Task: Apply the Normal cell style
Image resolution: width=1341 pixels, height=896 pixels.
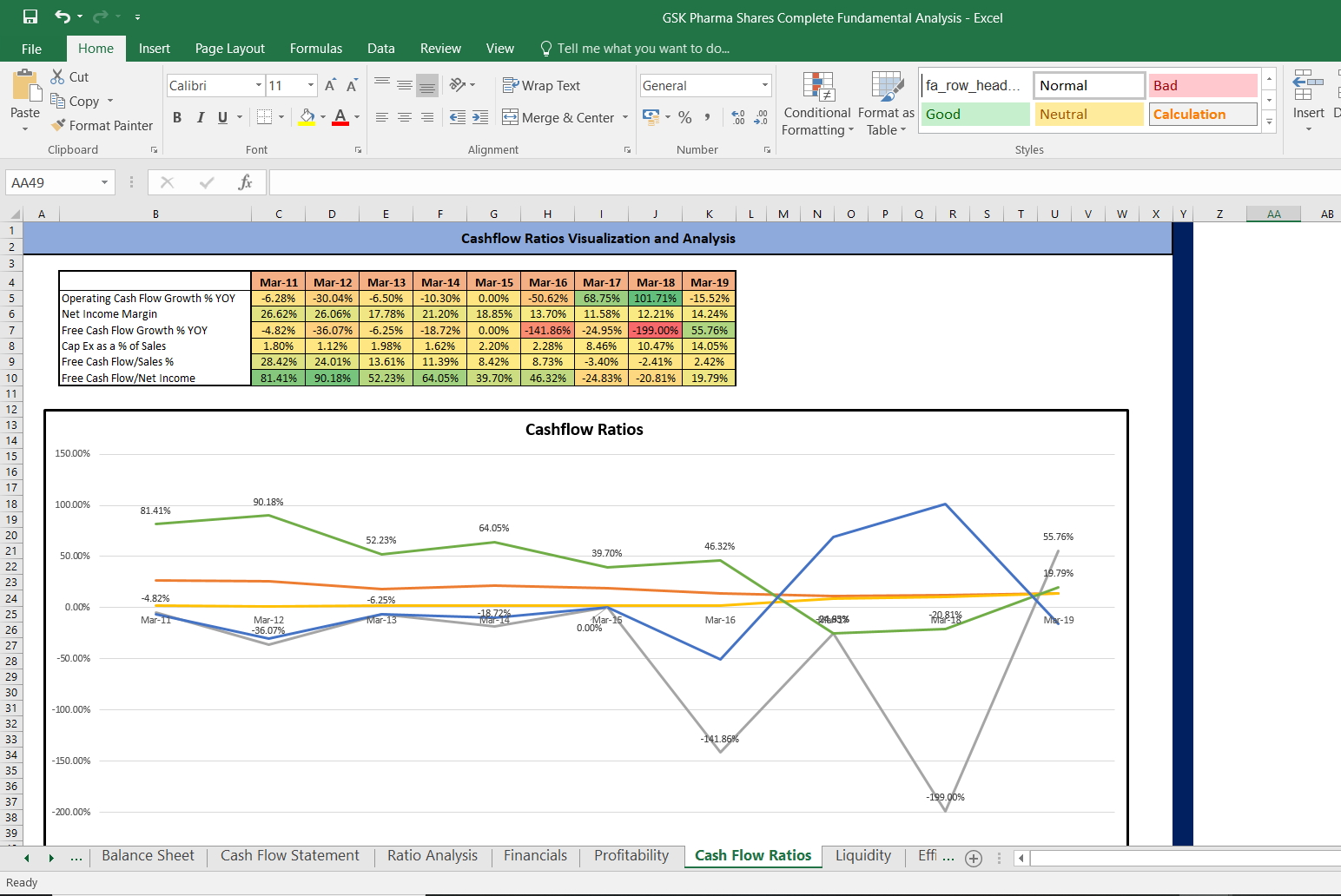Action: (1089, 85)
